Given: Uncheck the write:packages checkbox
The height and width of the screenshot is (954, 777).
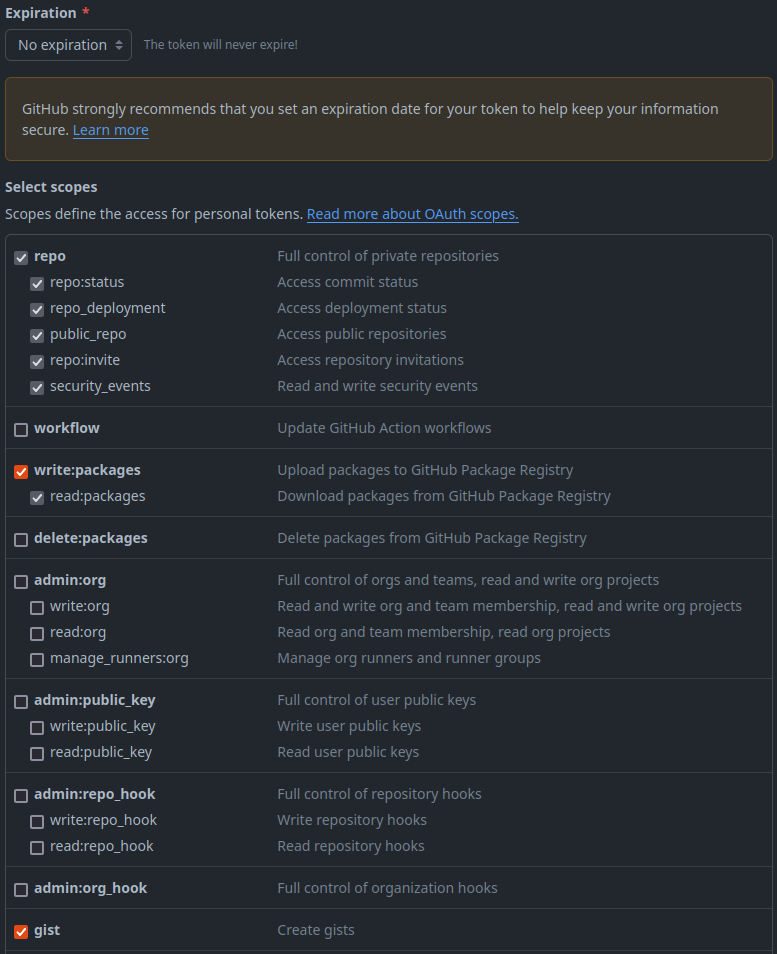Looking at the screenshot, I should 21,472.
